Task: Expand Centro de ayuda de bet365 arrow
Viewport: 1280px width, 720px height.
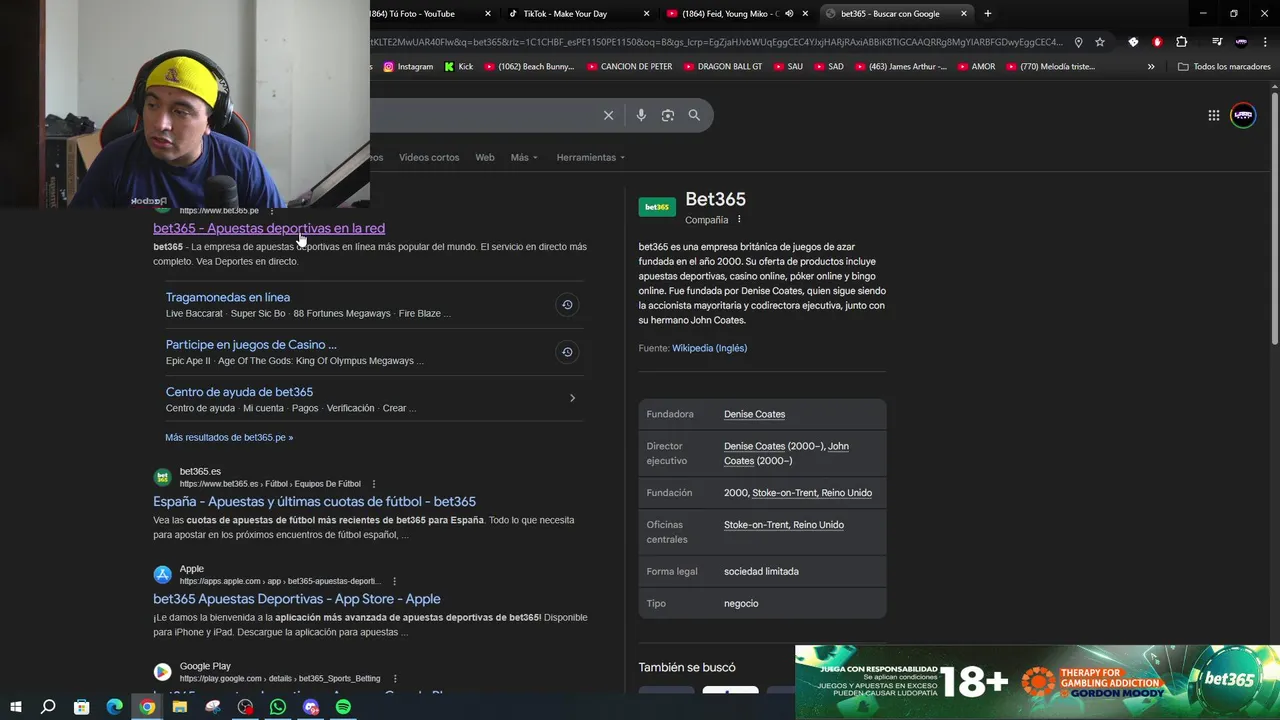Action: tap(572, 398)
